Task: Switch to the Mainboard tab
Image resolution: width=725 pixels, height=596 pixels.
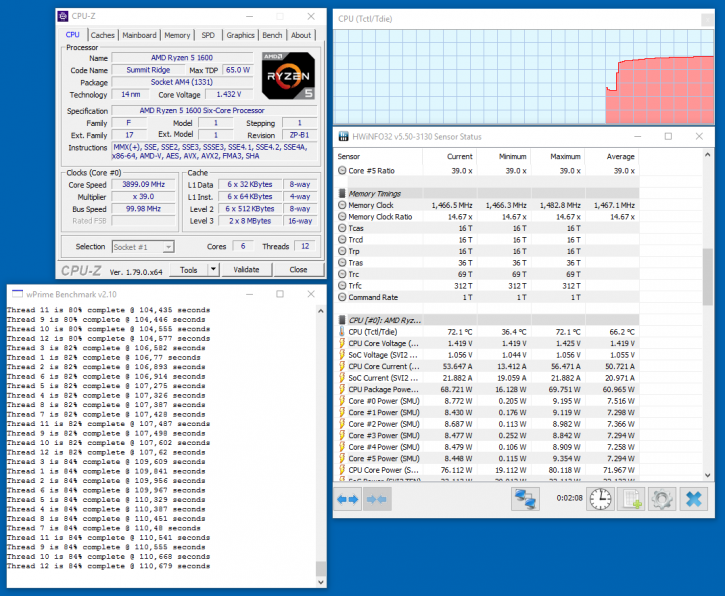Action: 139,35
